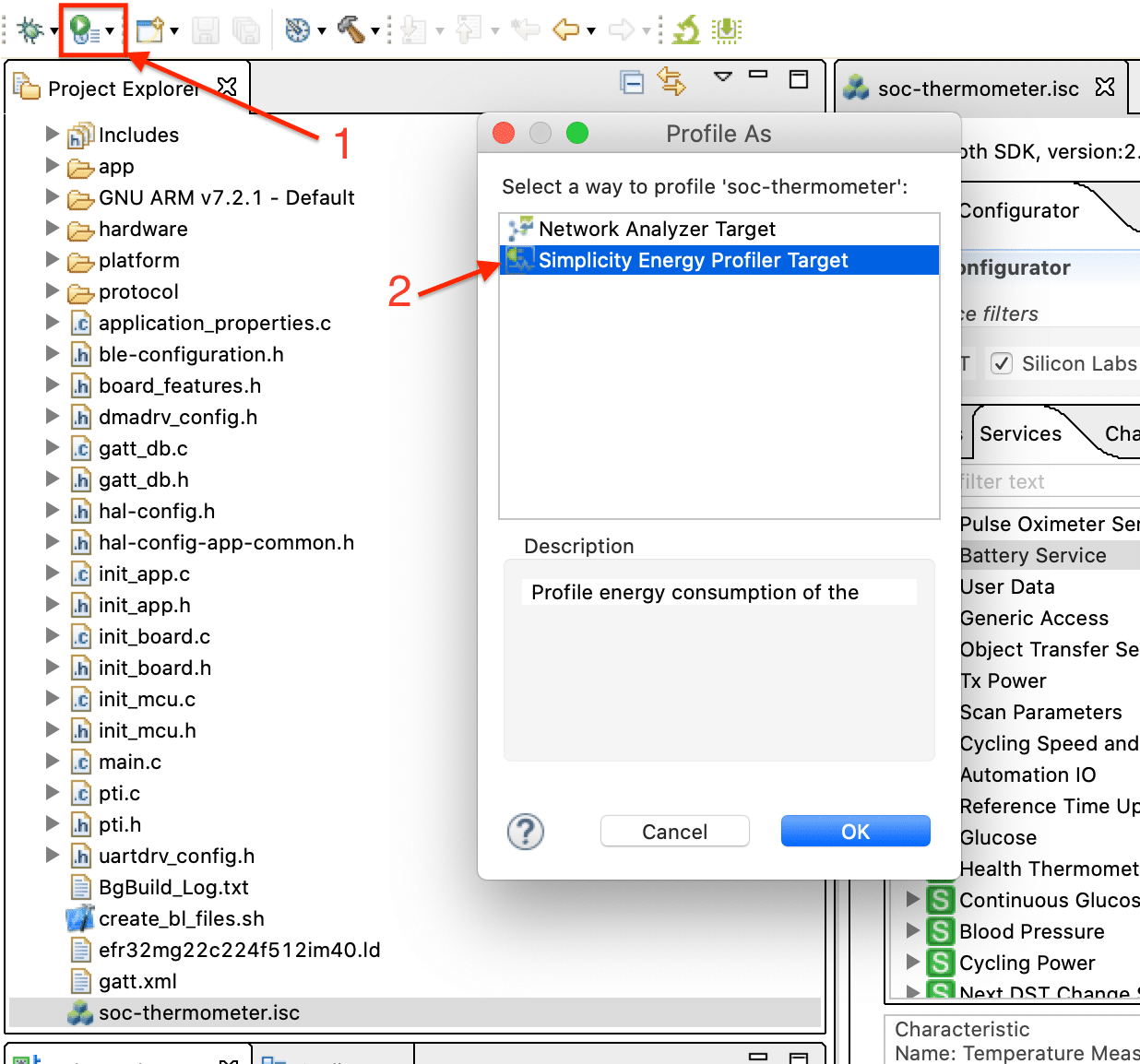The width and height of the screenshot is (1140, 1064).
Task: Click the View Menu triangle above Project Explorer
Action: (722, 81)
